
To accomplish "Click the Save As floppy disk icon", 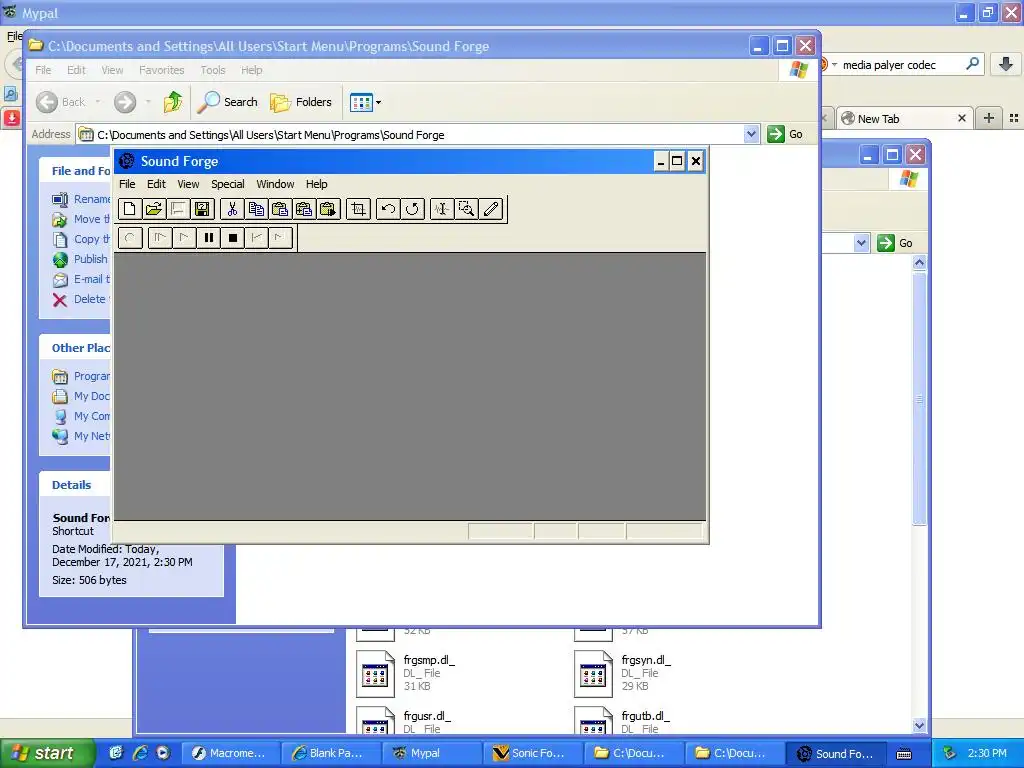I will point(202,209).
